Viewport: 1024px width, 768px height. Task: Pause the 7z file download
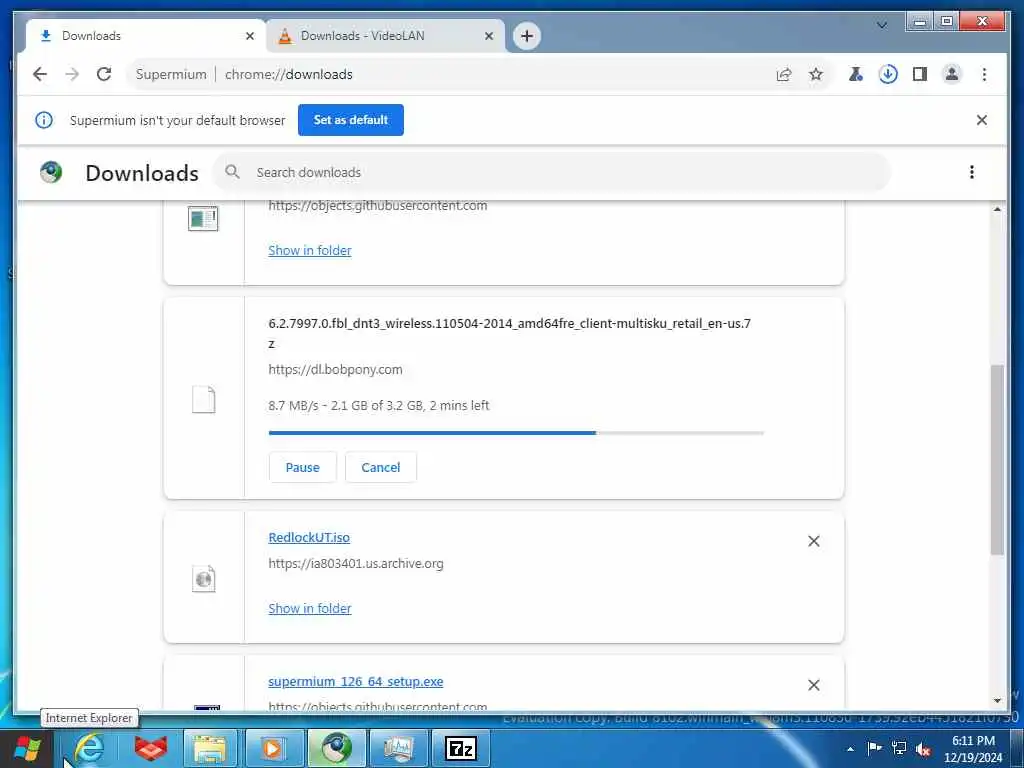coord(302,468)
